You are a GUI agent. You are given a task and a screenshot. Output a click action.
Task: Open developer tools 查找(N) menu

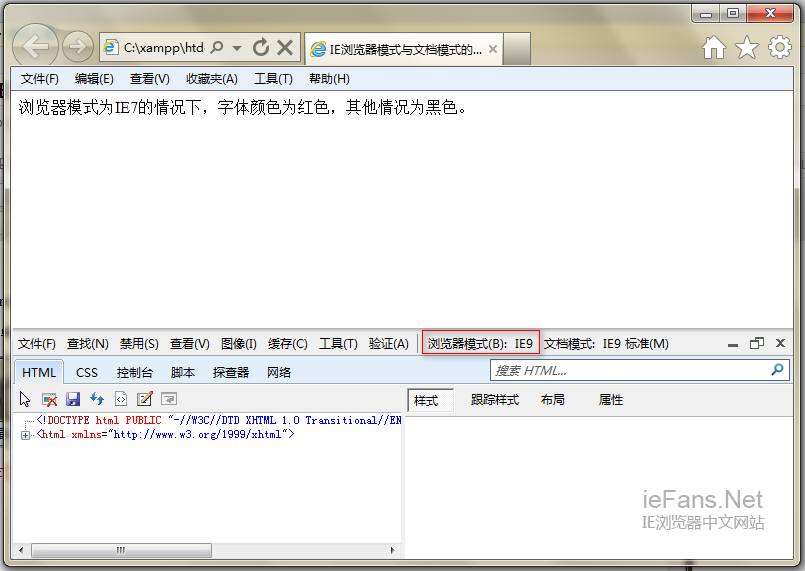point(88,344)
